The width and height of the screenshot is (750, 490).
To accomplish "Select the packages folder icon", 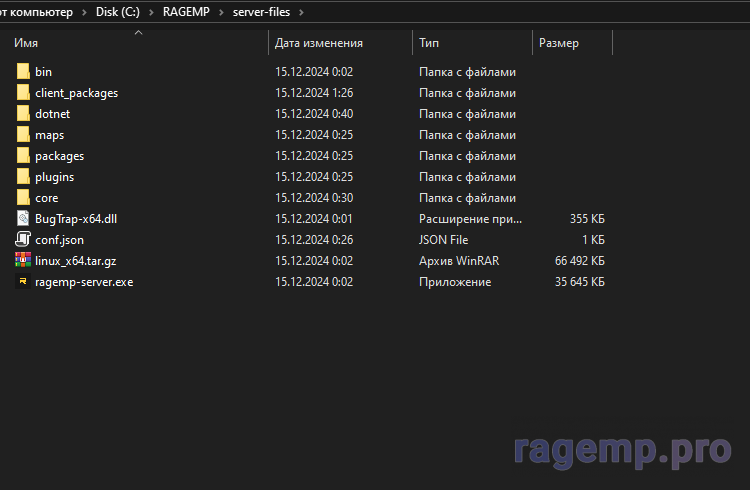I will click(23, 156).
